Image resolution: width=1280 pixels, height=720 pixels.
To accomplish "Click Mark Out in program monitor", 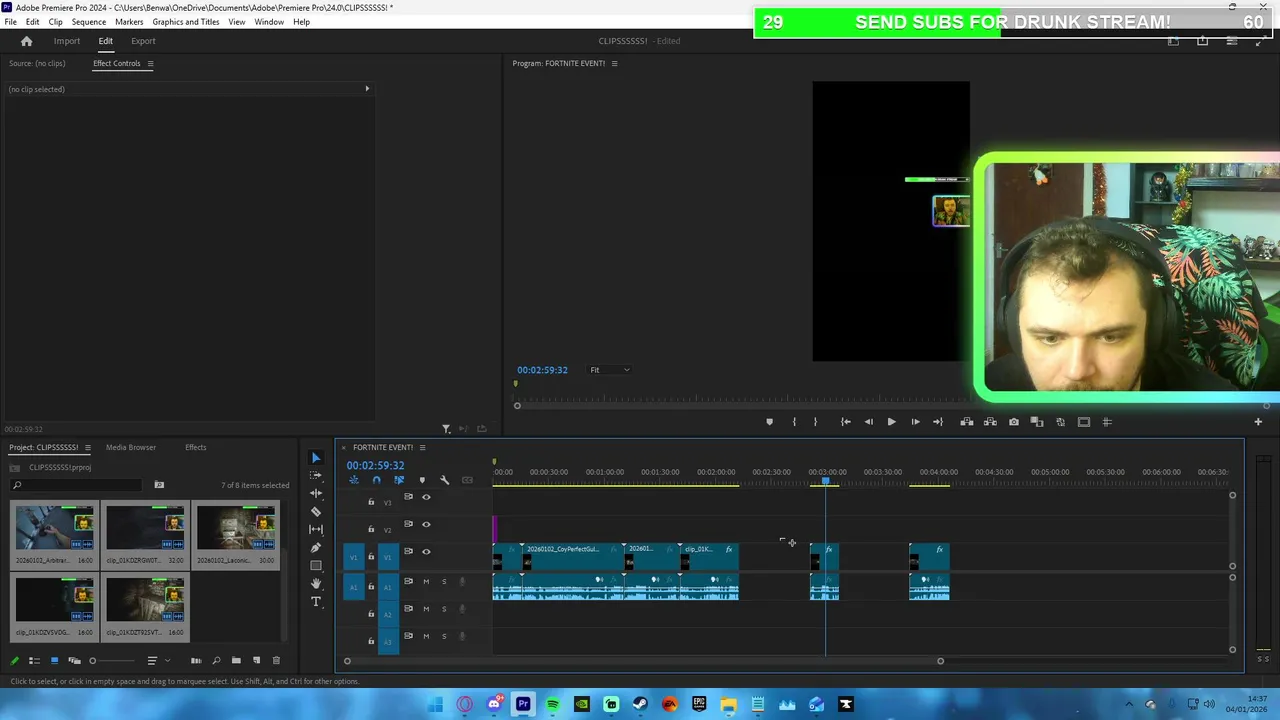I will (x=815, y=422).
